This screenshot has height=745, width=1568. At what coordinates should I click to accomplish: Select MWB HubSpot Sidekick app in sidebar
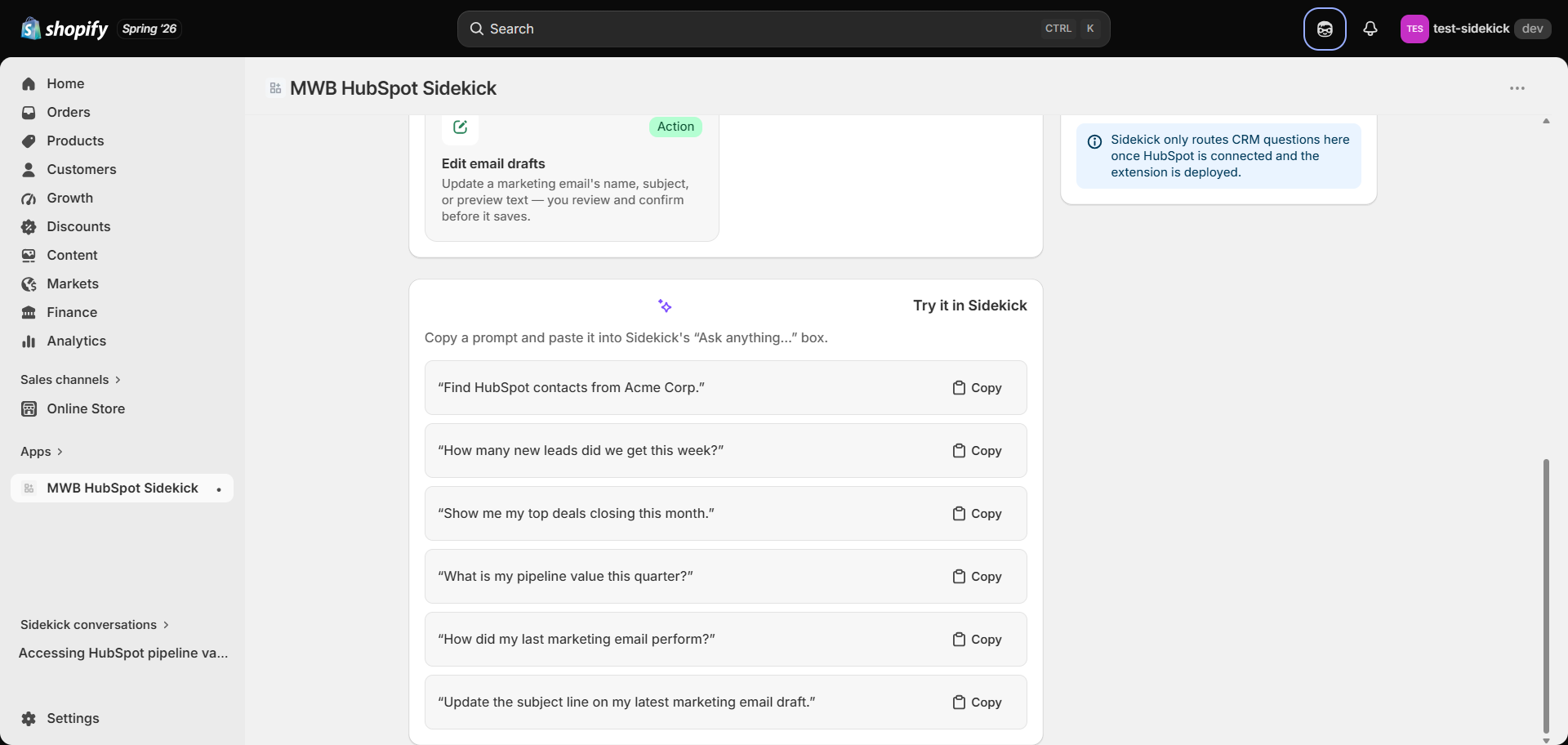tap(122, 488)
